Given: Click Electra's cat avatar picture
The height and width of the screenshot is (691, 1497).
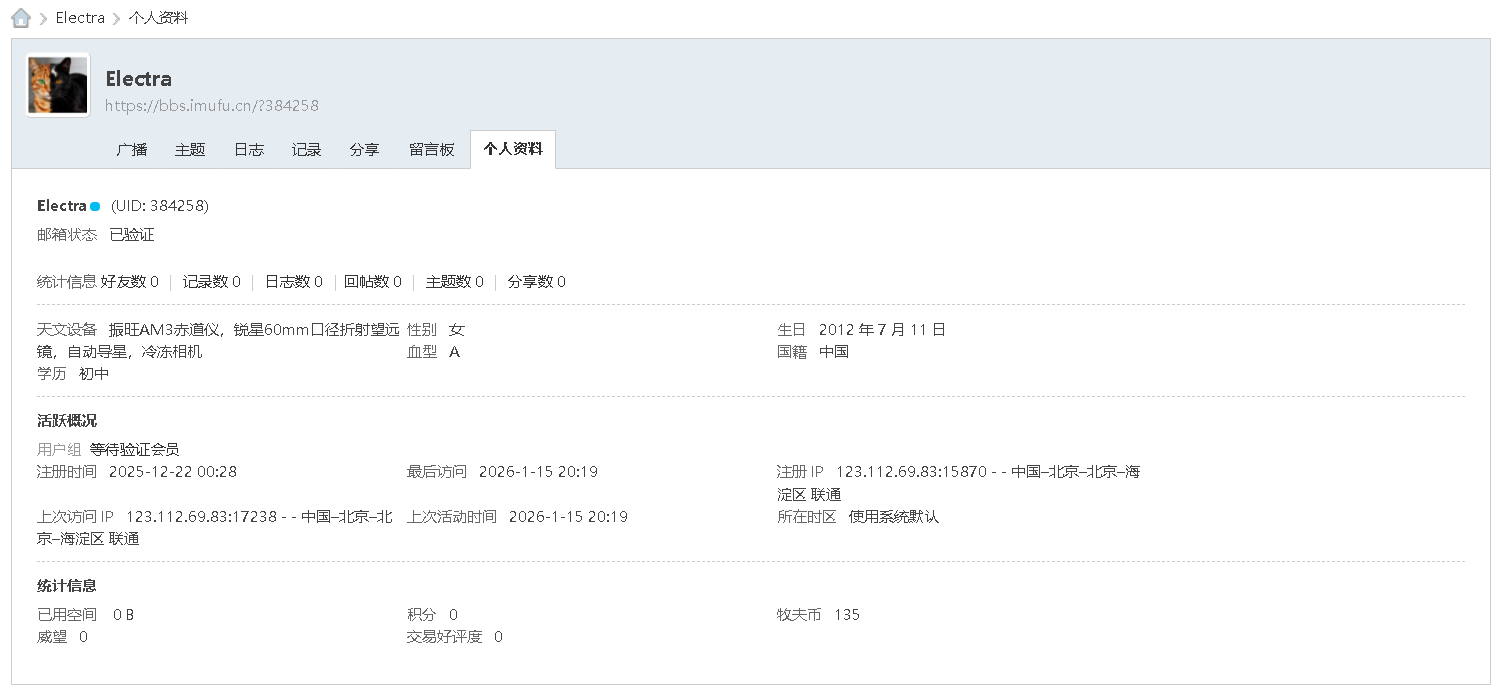Looking at the screenshot, I should (56, 84).
